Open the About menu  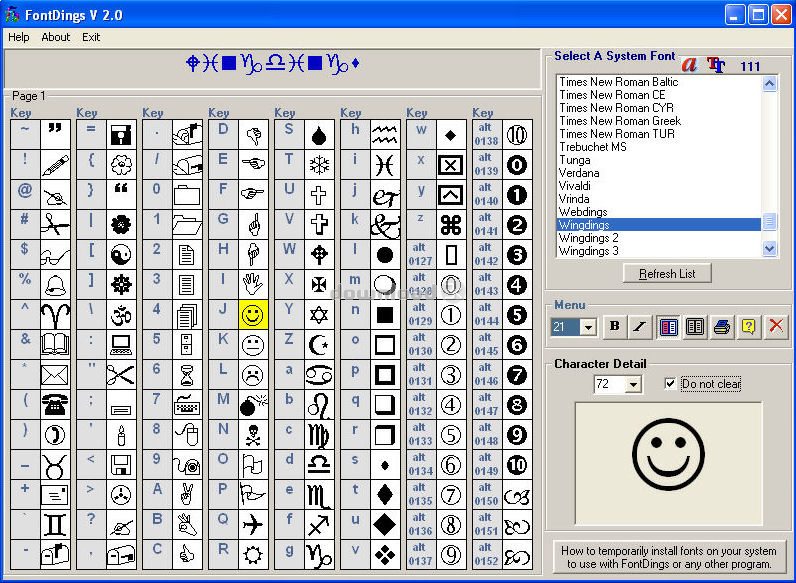56,37
